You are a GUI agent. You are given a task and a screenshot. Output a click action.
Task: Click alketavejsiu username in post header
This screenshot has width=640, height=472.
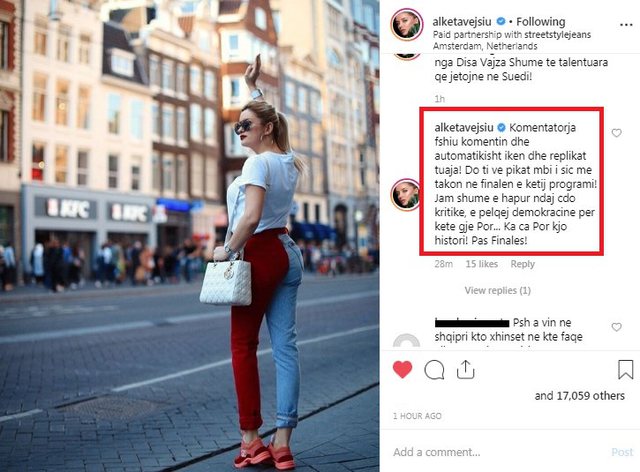click(463, 21)
